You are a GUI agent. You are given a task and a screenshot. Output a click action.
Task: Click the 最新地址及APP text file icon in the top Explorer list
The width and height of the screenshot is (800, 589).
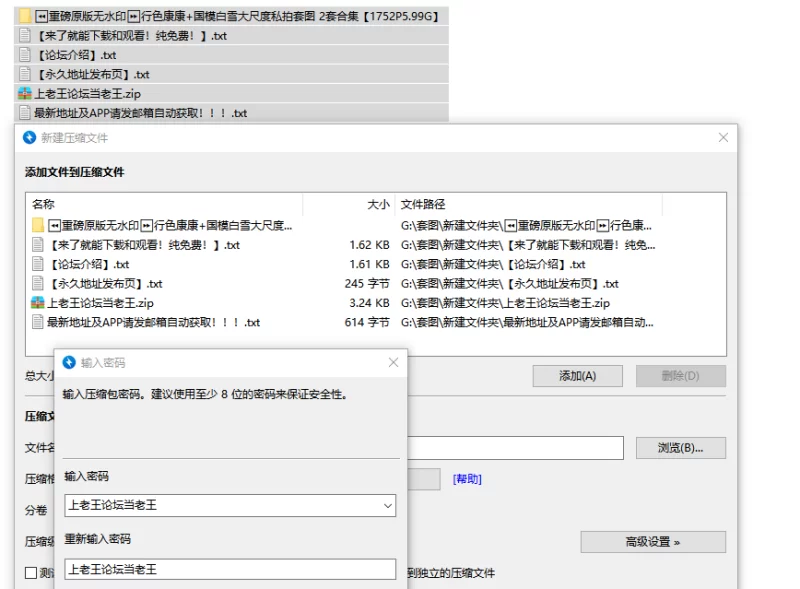[25, 113]
